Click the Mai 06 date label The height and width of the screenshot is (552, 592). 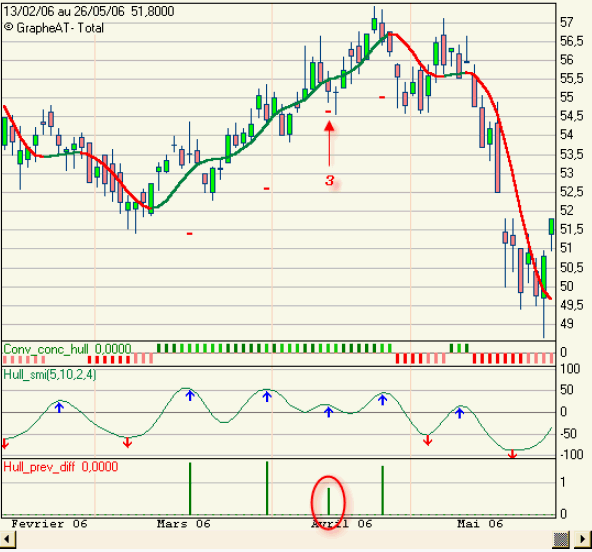click(480, 524)
